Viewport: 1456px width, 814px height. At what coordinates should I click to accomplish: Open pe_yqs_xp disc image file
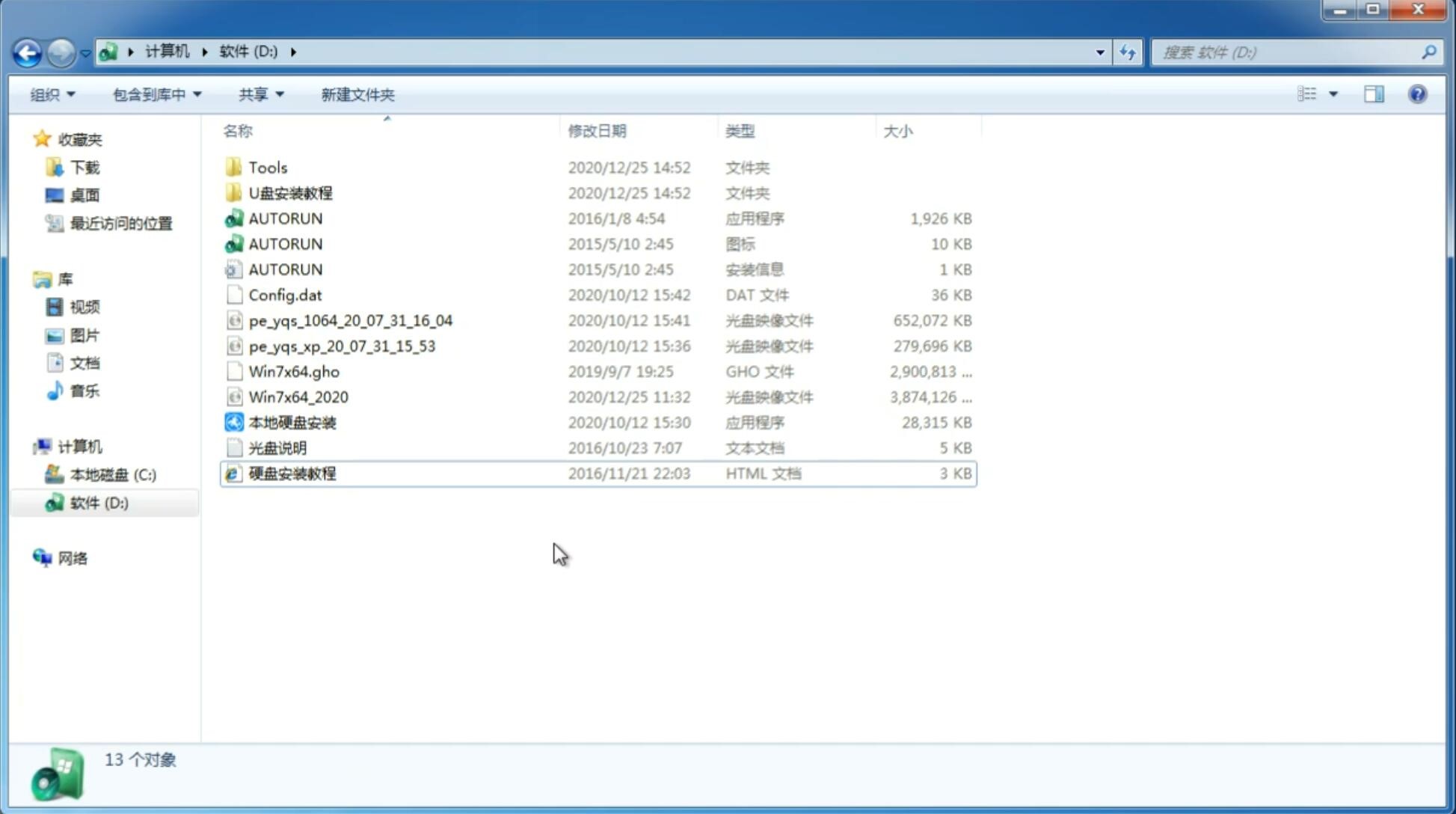click(342, 346)
